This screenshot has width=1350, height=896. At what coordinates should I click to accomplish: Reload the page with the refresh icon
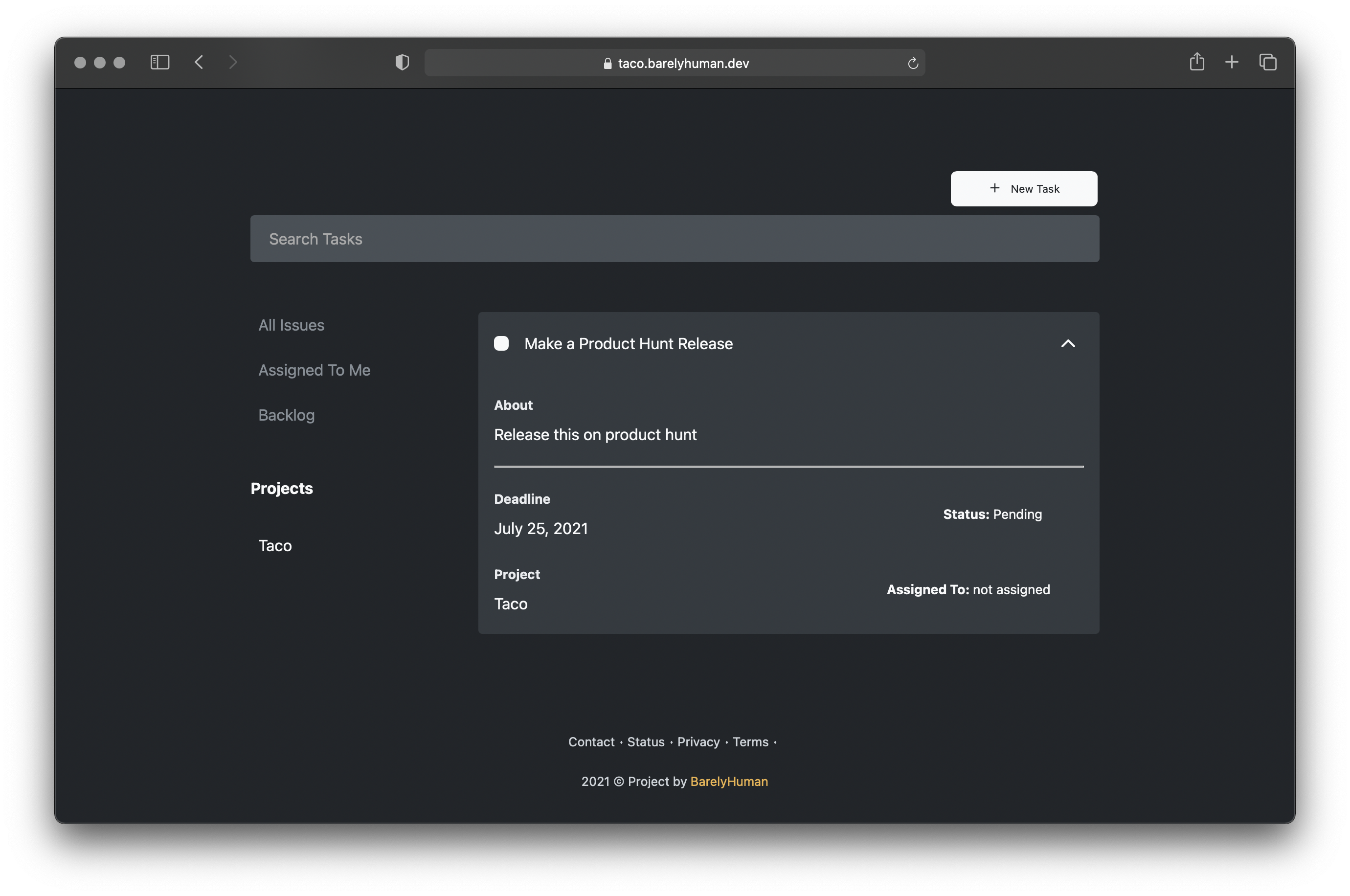click(912, 63)
